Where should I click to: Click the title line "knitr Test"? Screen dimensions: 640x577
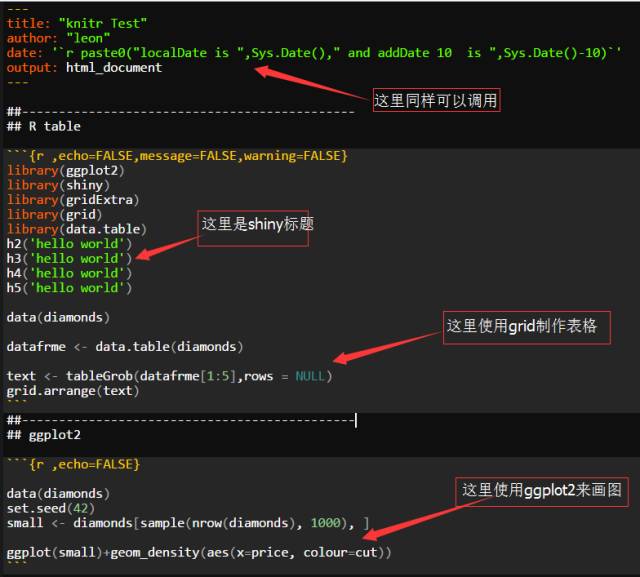(77, 24)
